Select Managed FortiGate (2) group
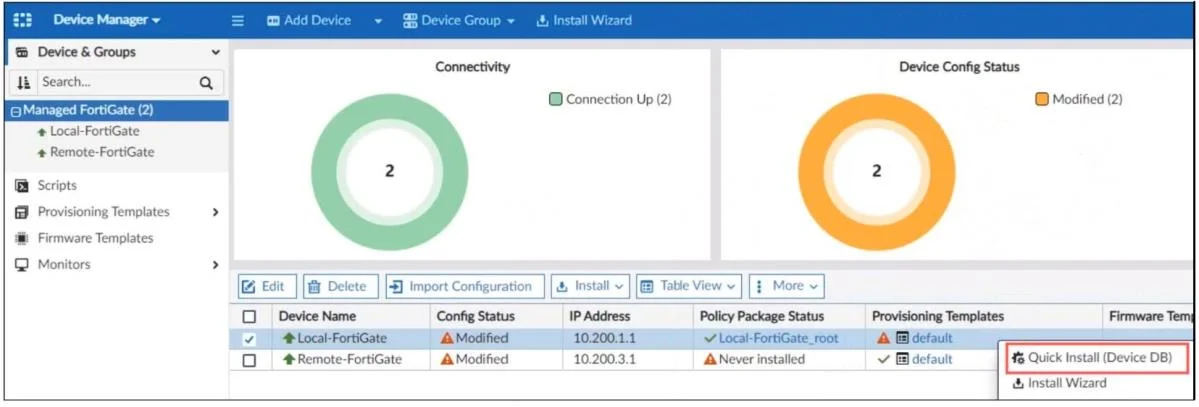This screenshot has width=1199, height=407. (x=88, y=110)
